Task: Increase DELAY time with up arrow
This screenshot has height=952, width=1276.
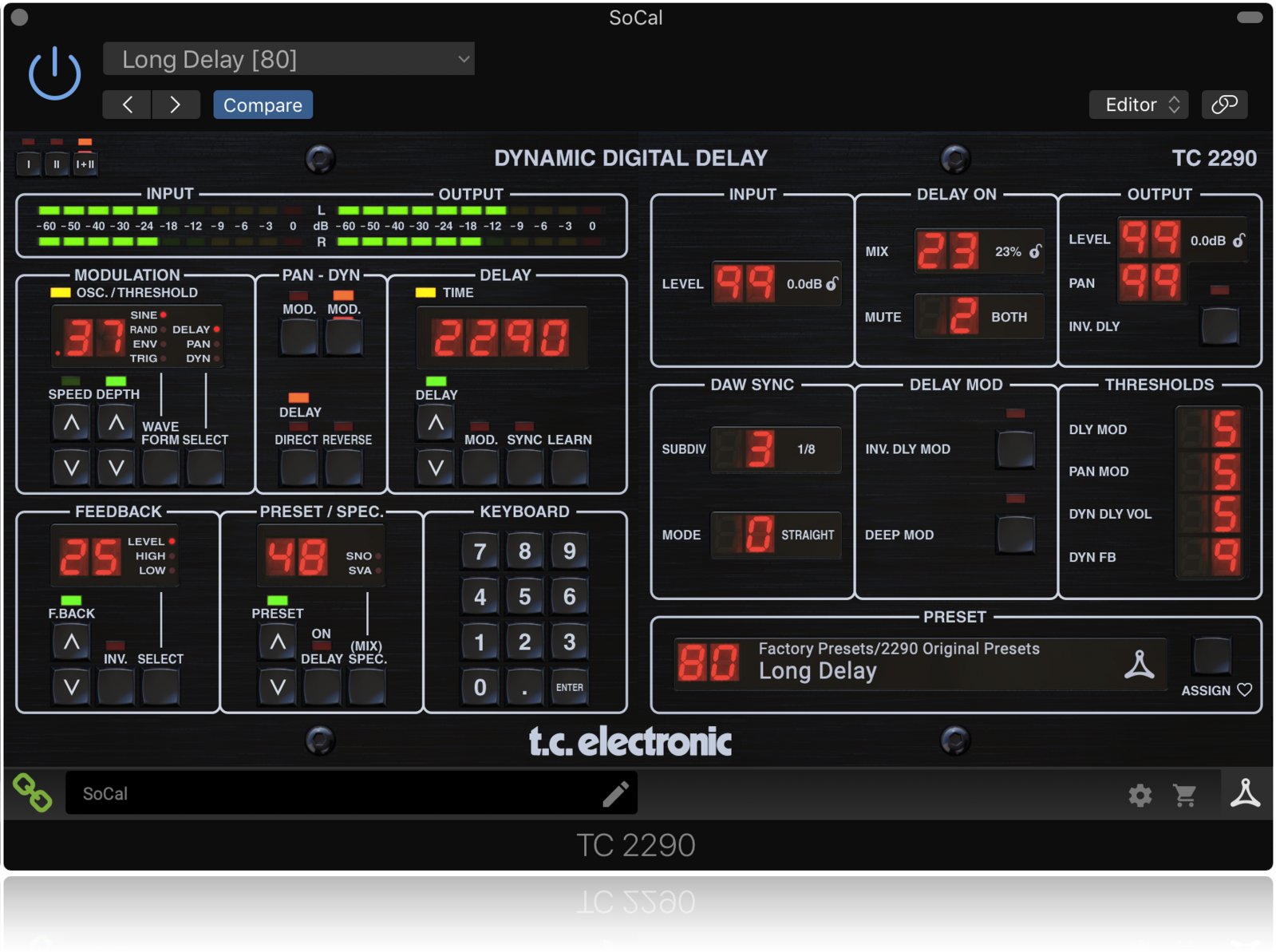Action: pos(436,423)
